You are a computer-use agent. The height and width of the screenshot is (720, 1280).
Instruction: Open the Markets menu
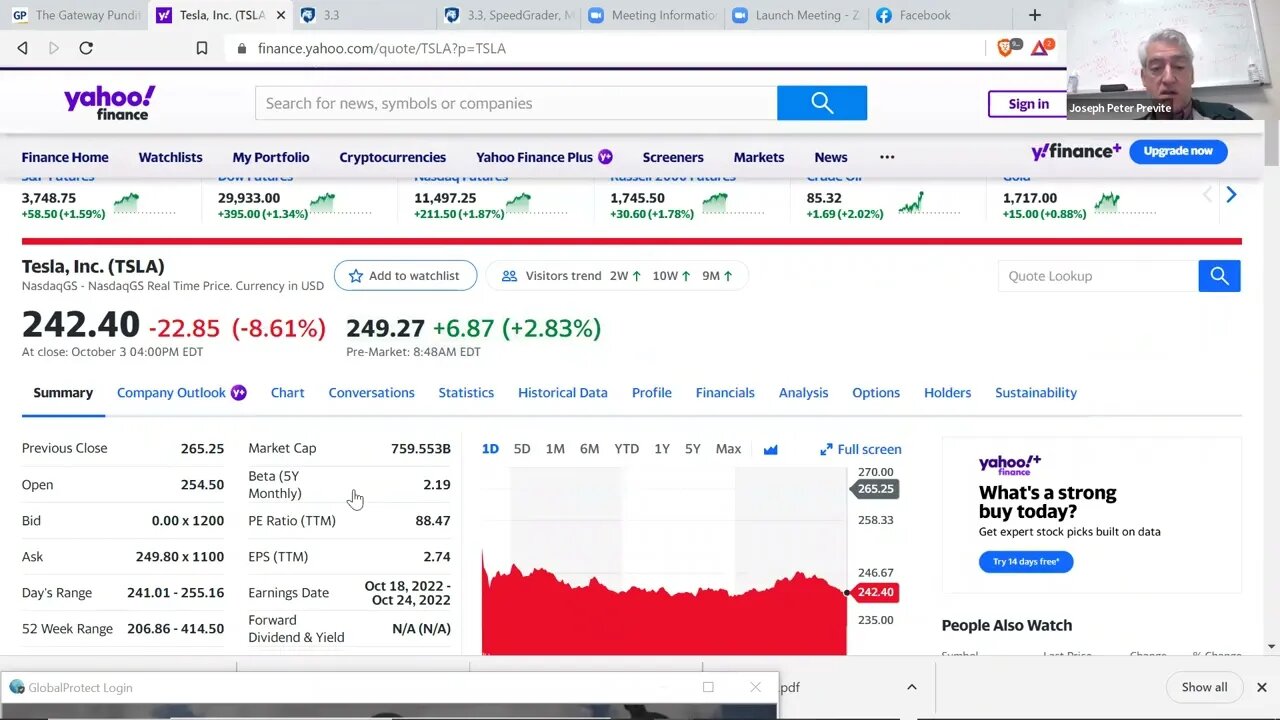click(x=759, y=157)
